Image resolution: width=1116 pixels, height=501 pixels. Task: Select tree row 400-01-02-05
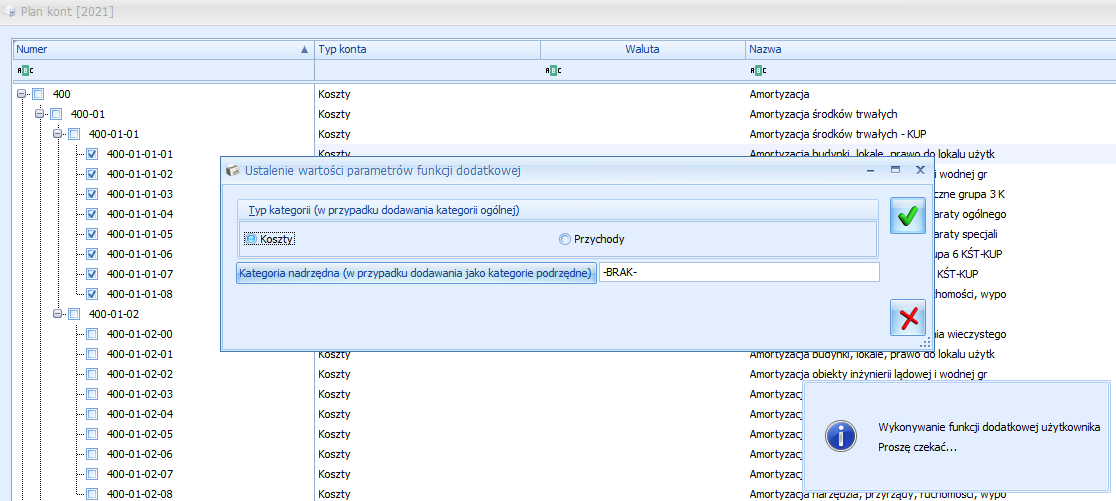(140, 434)
